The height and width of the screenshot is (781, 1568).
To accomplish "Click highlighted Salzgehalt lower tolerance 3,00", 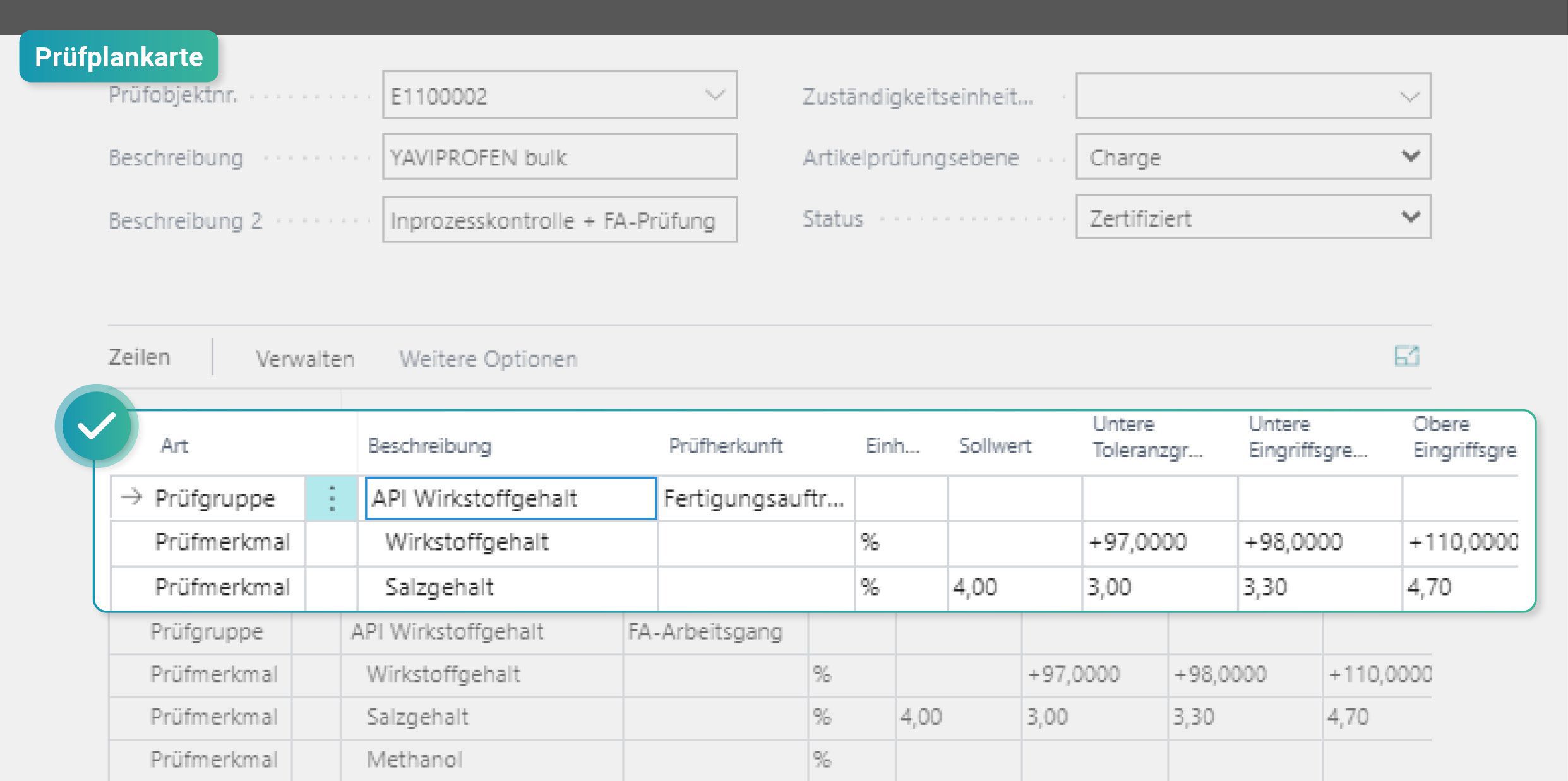I will pos(1159,587).
